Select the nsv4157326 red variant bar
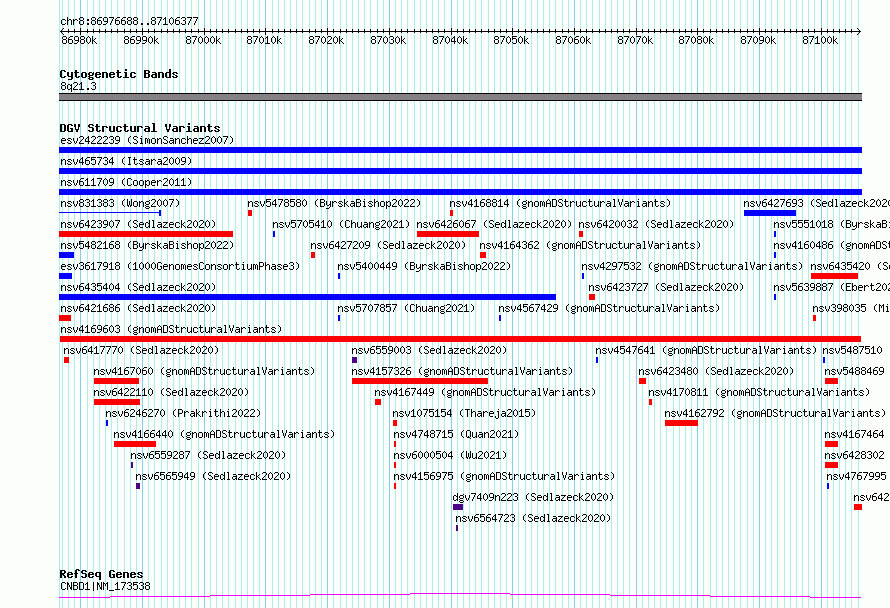Image resolution: width=890 pixels, height=608 pixels. (420, 381)
